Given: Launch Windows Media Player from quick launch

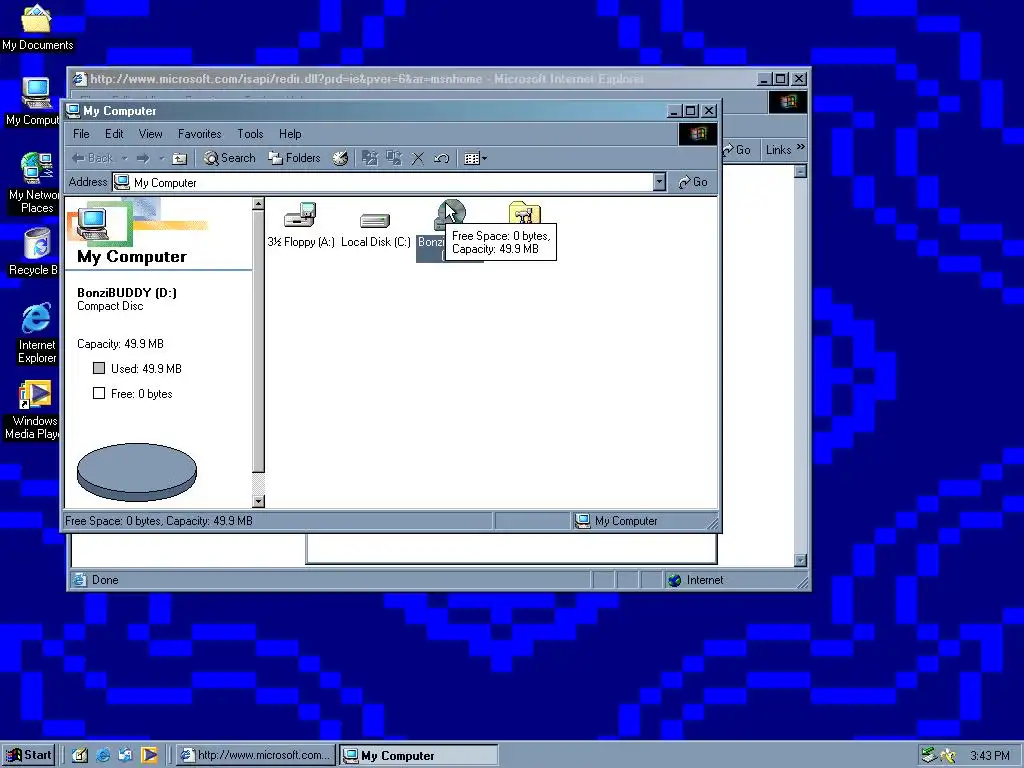Looking at the screenshot, I should pyautogui.click(x=149, y=755).
